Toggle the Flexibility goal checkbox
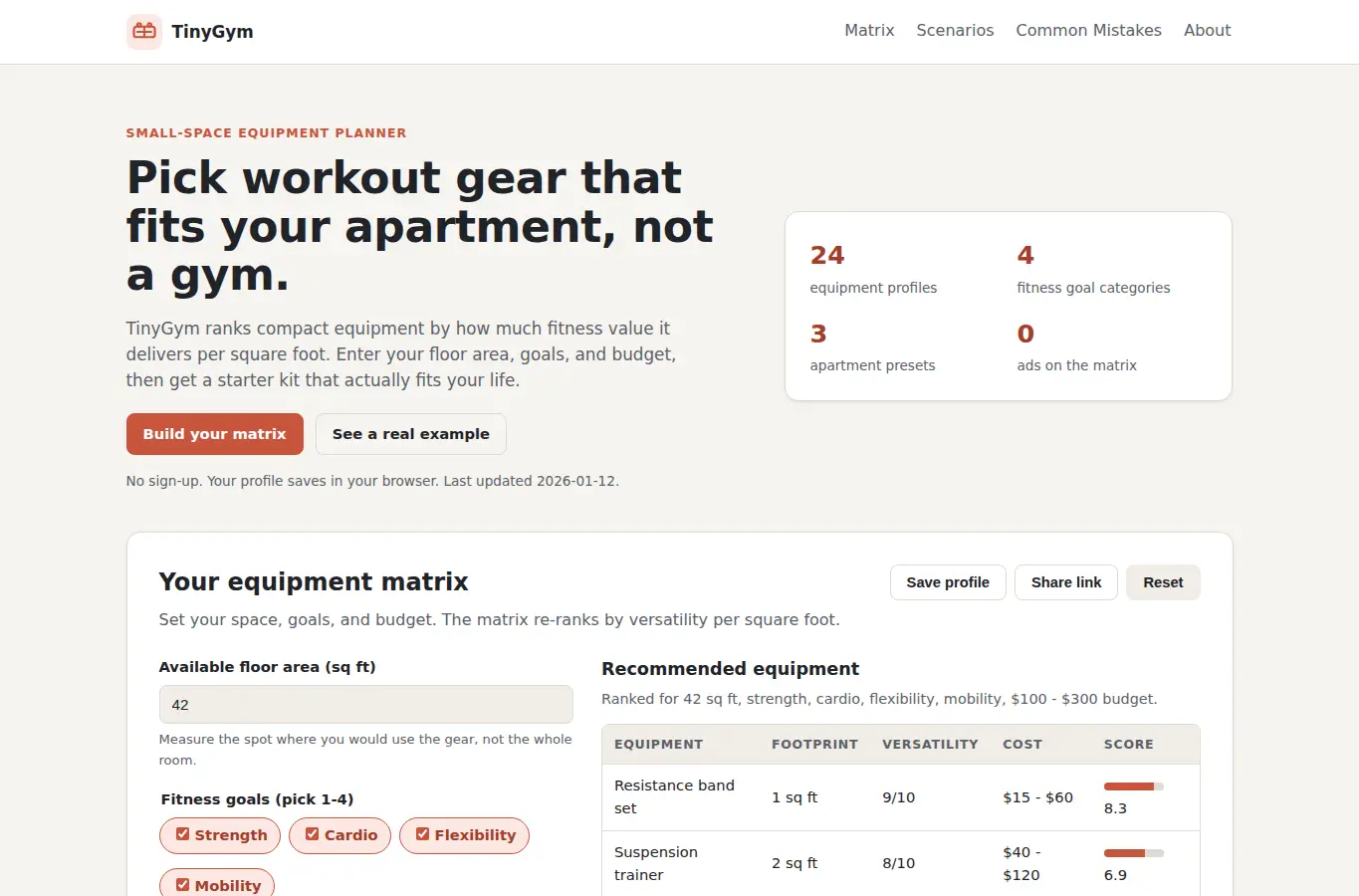 [x=423, y=834]
